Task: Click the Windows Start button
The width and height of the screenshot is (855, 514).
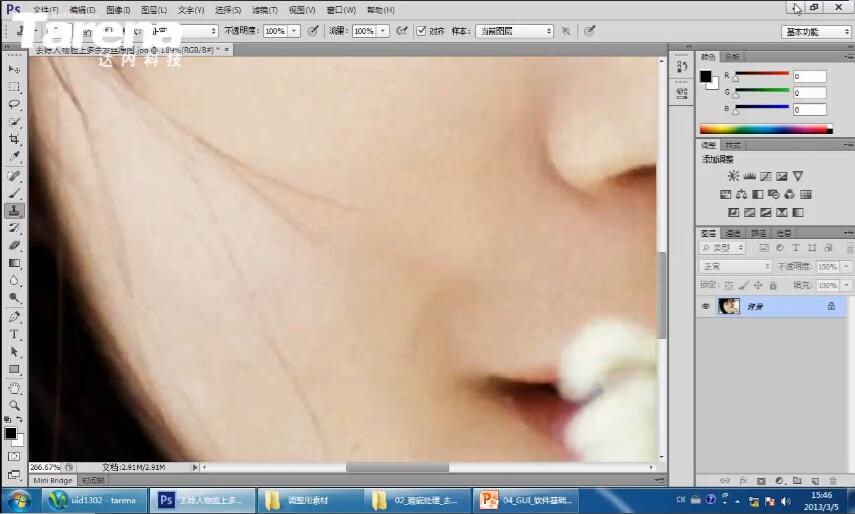Action: pyautogui.click(x=19, y=500)
